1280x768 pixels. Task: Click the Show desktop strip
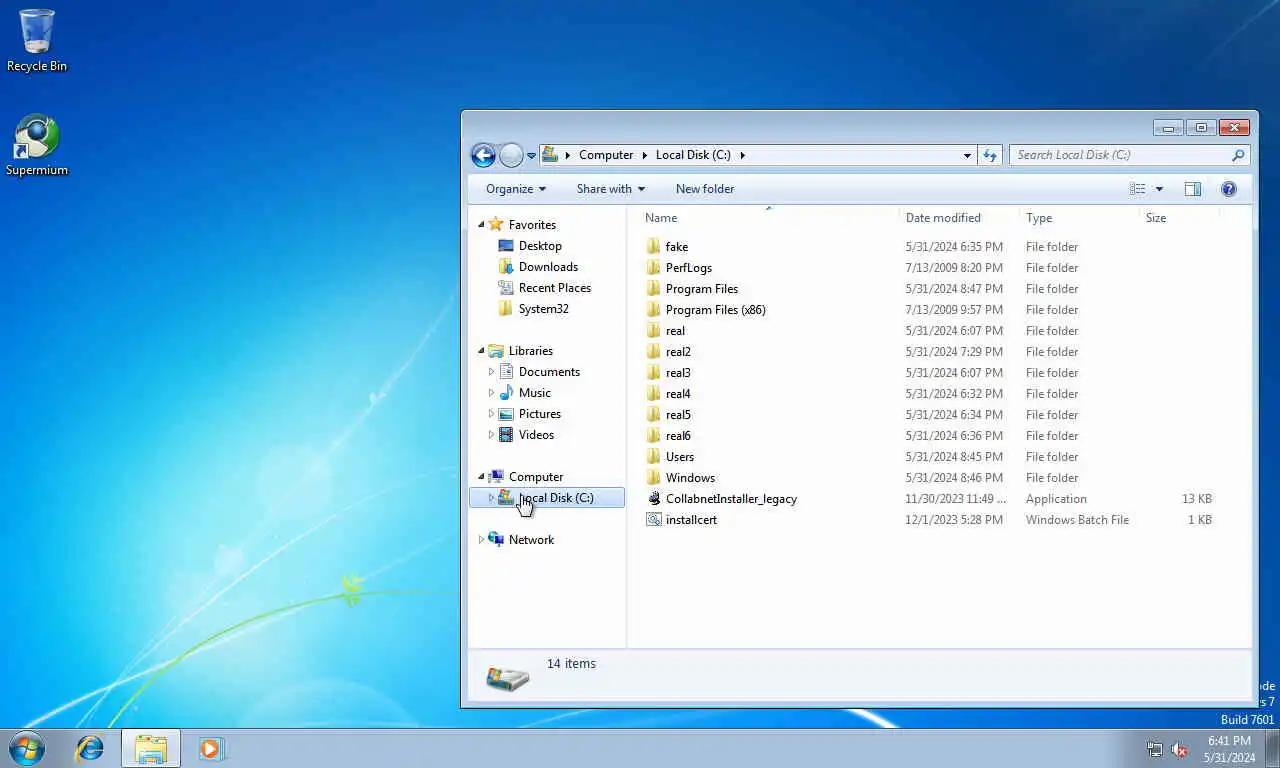tap(1272, 748)
